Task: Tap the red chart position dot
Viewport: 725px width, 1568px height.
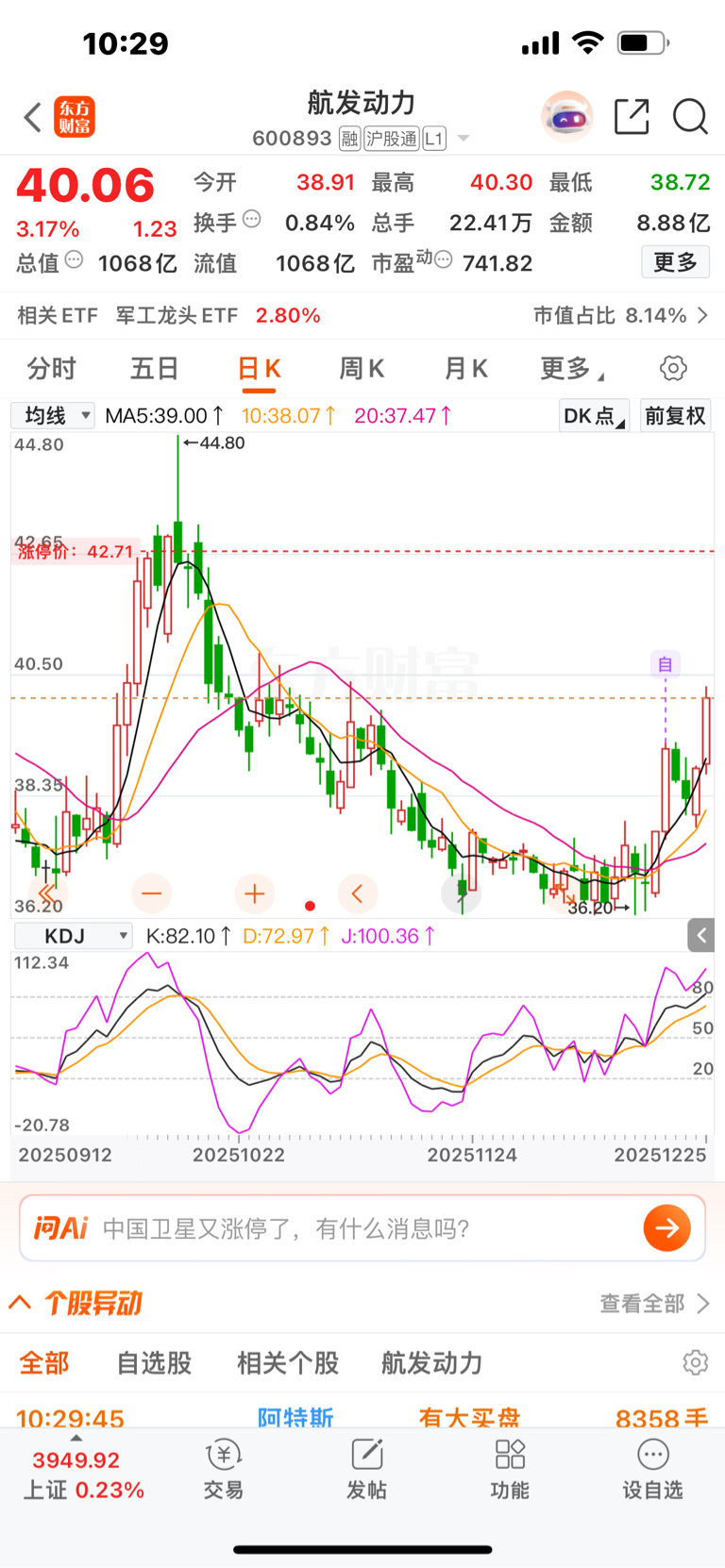Action: pos(310,906)
